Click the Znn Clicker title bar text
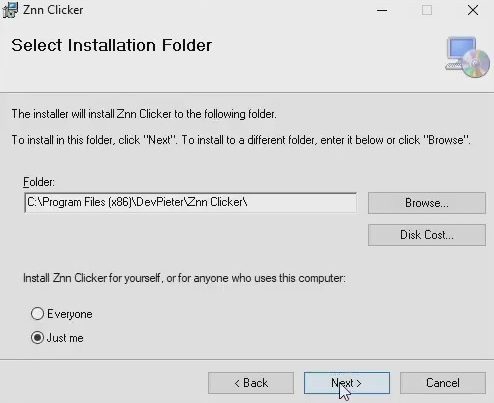 [53, 10]
